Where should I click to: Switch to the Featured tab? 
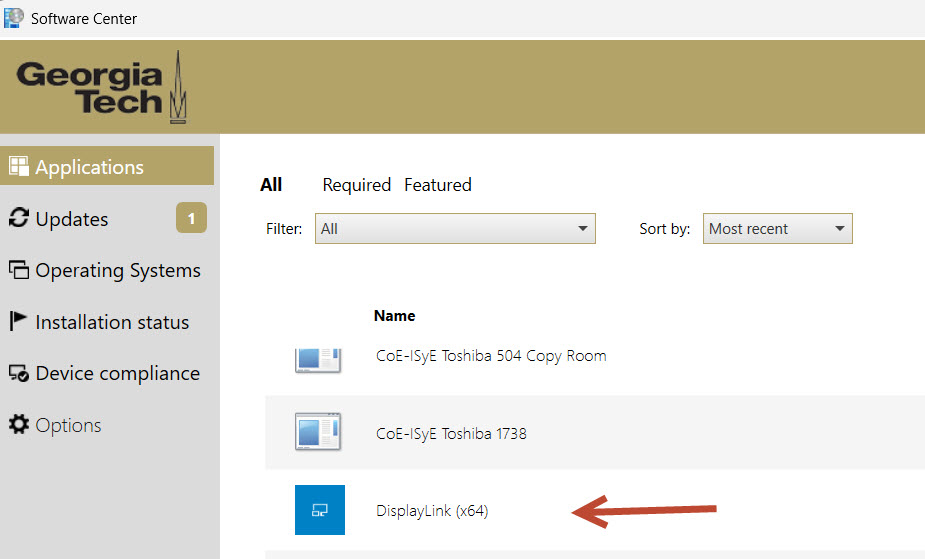point(438,185)
